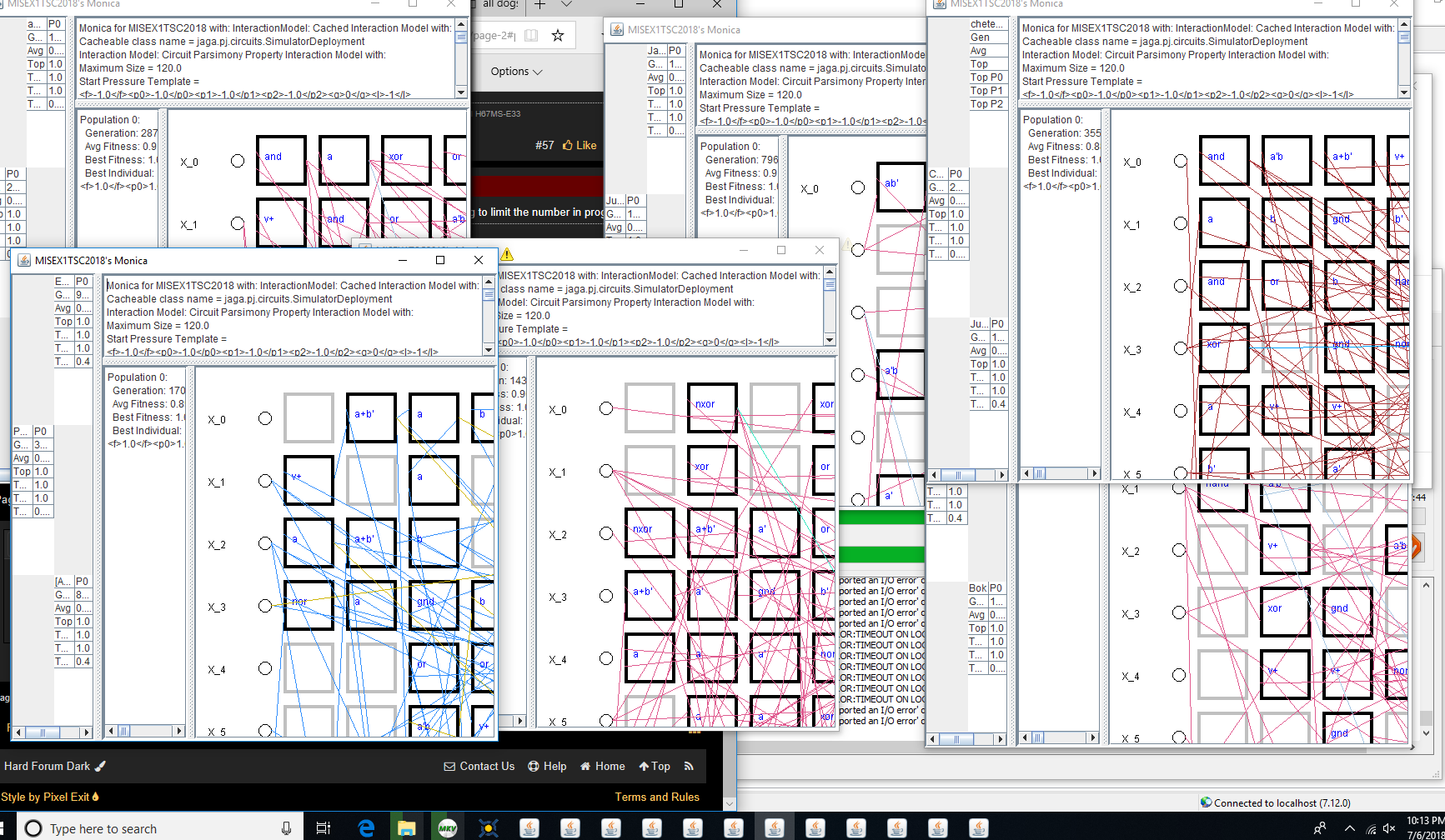Select X_1 row xor gate in warning-icon window

point(712,471)
